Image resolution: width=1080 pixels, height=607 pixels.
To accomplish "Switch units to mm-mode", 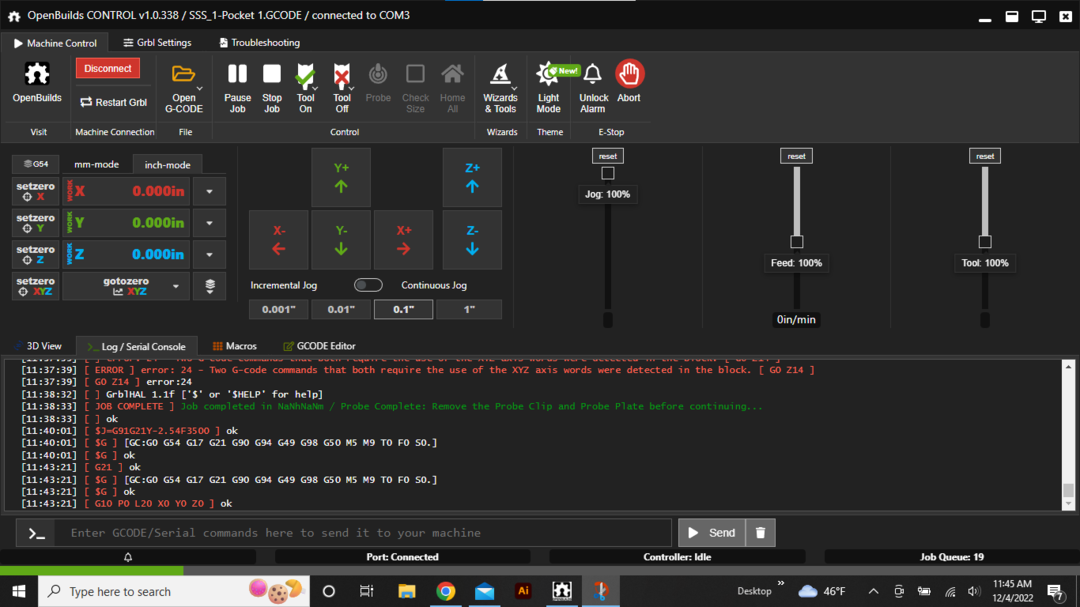I will click(x=96, y=164).
